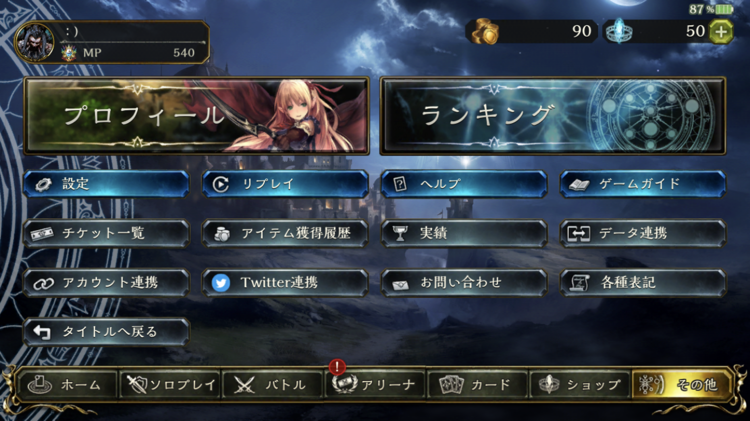Tap the green plus crystal purchase icon
Viewport: 750px width, 421px height.
[721, 32]
